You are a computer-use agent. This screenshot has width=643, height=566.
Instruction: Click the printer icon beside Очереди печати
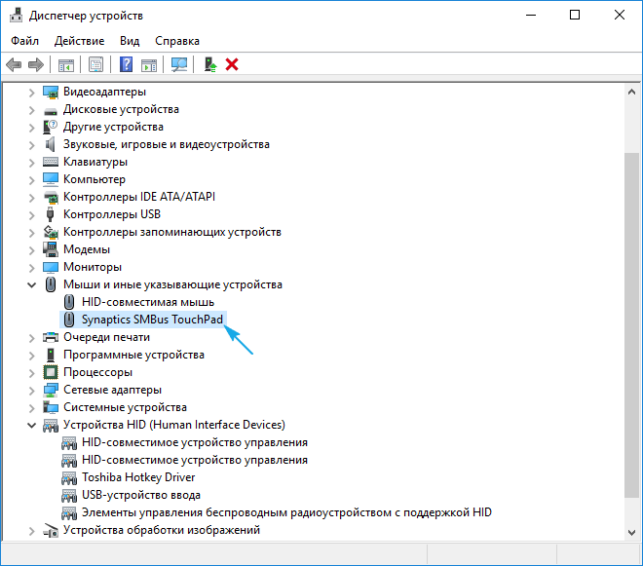point(50,337)
